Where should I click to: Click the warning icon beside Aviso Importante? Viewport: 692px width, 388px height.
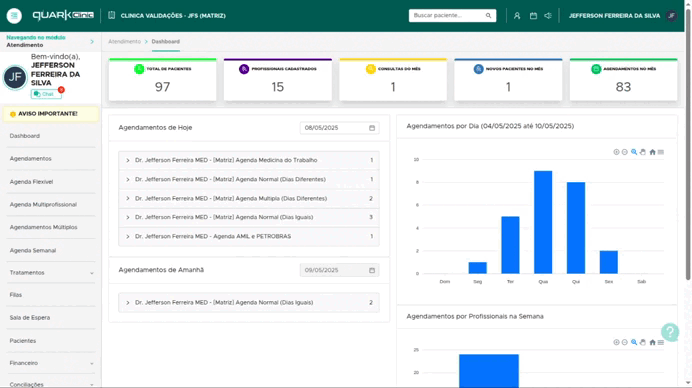click(x=13, y=114)
